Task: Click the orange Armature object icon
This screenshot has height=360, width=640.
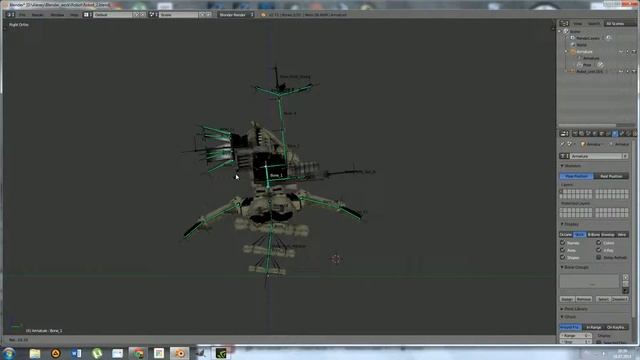Action: [573, 52]
